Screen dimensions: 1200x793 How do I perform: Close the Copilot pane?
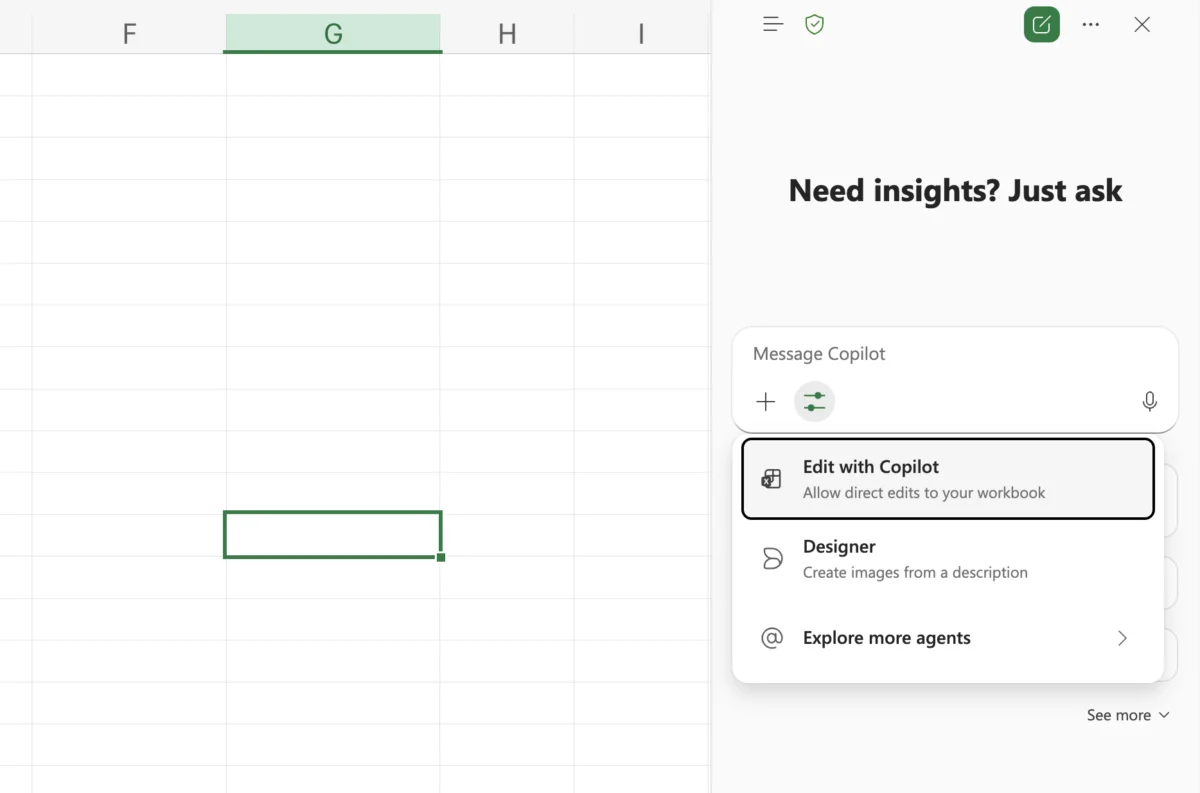(x=1142, y=24)
